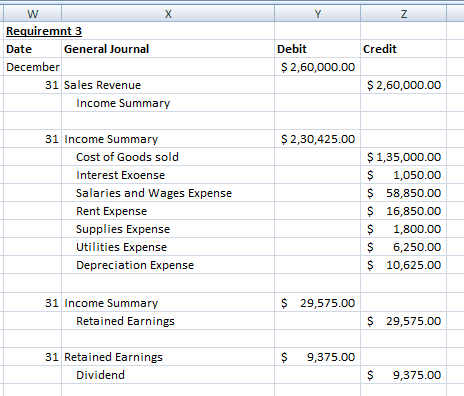Select the 'Supplies Expense' cell

point(168,229)
